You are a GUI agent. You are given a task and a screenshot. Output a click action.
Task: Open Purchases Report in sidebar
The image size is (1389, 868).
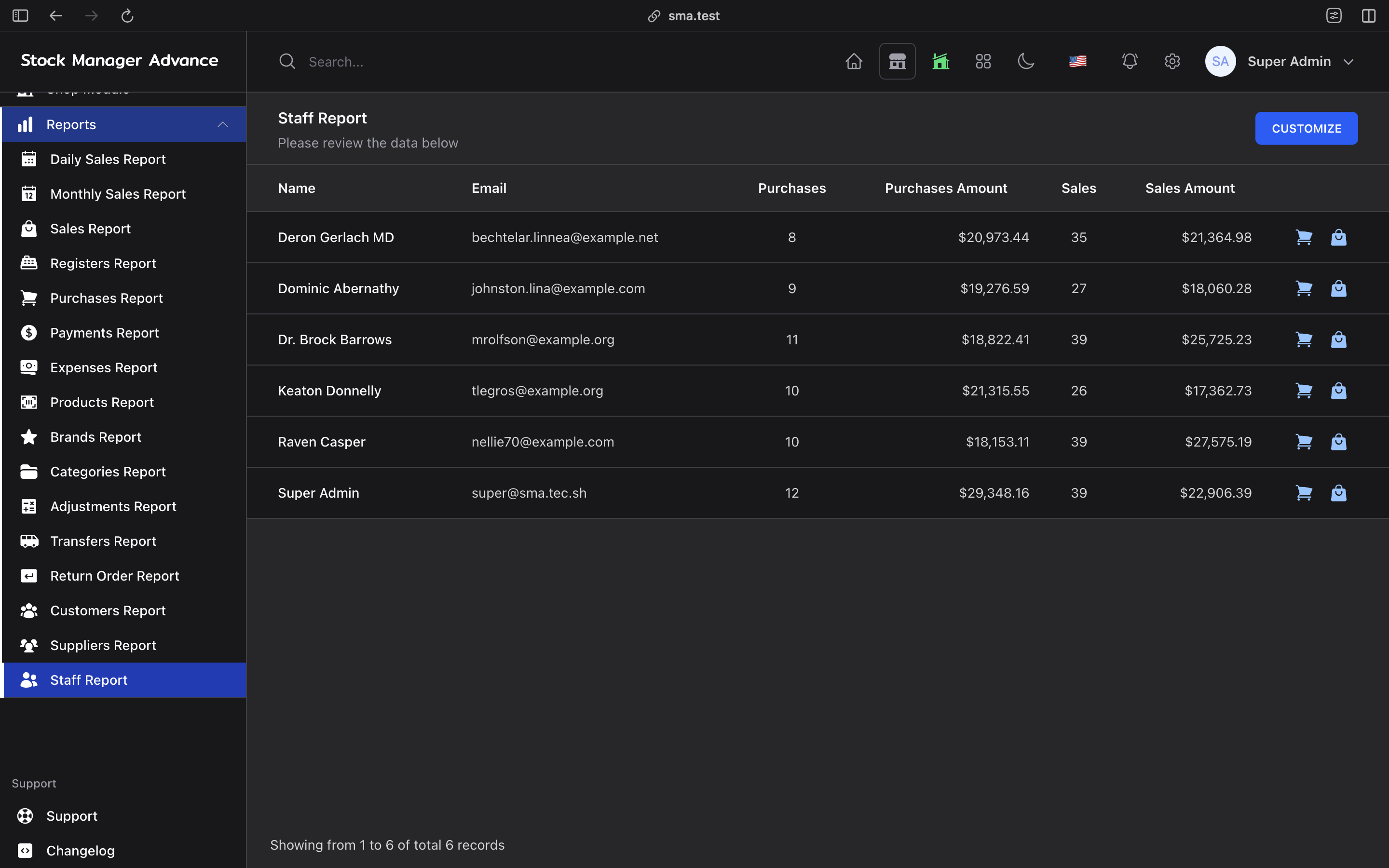(124, 298)
